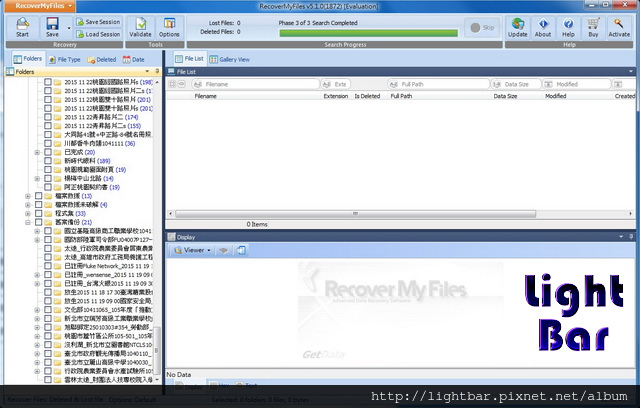Sort by the Data Size column header
Screen dimensions: 640x408
point(505,96)
